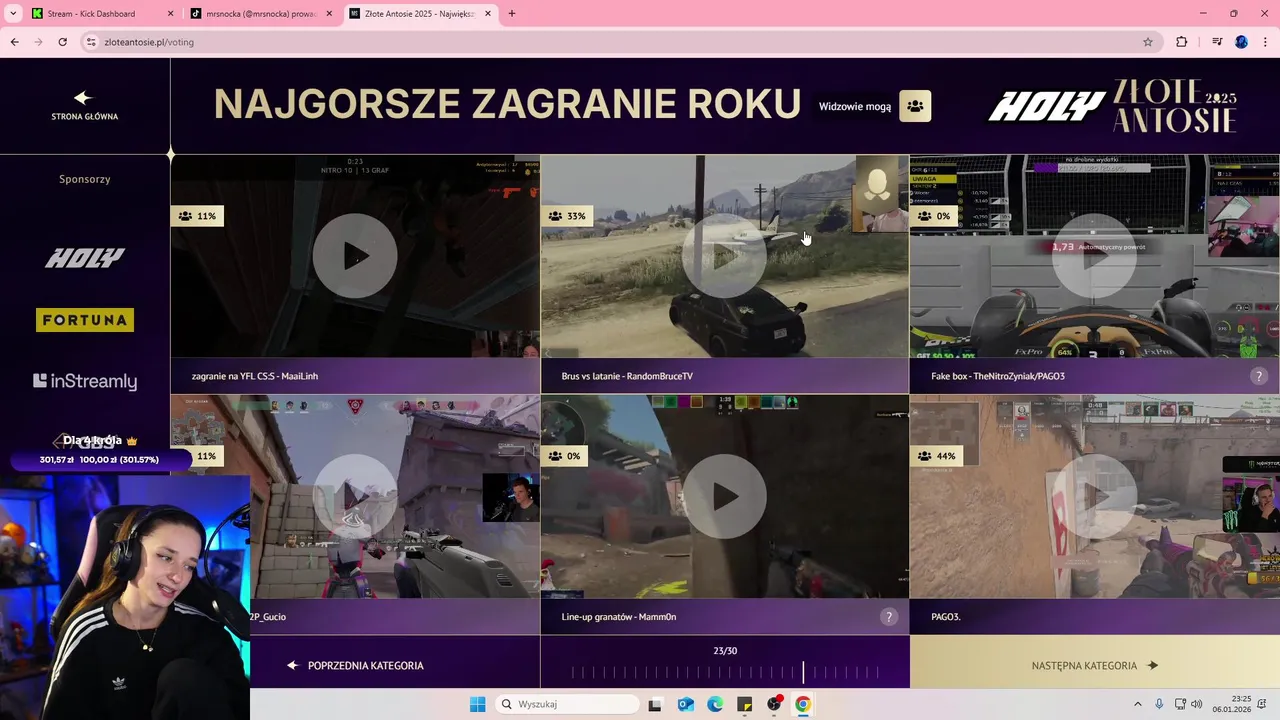Screen dimensions: 1280x720
Task: Select the PAGO3. entry title
Action: (946, 617)
